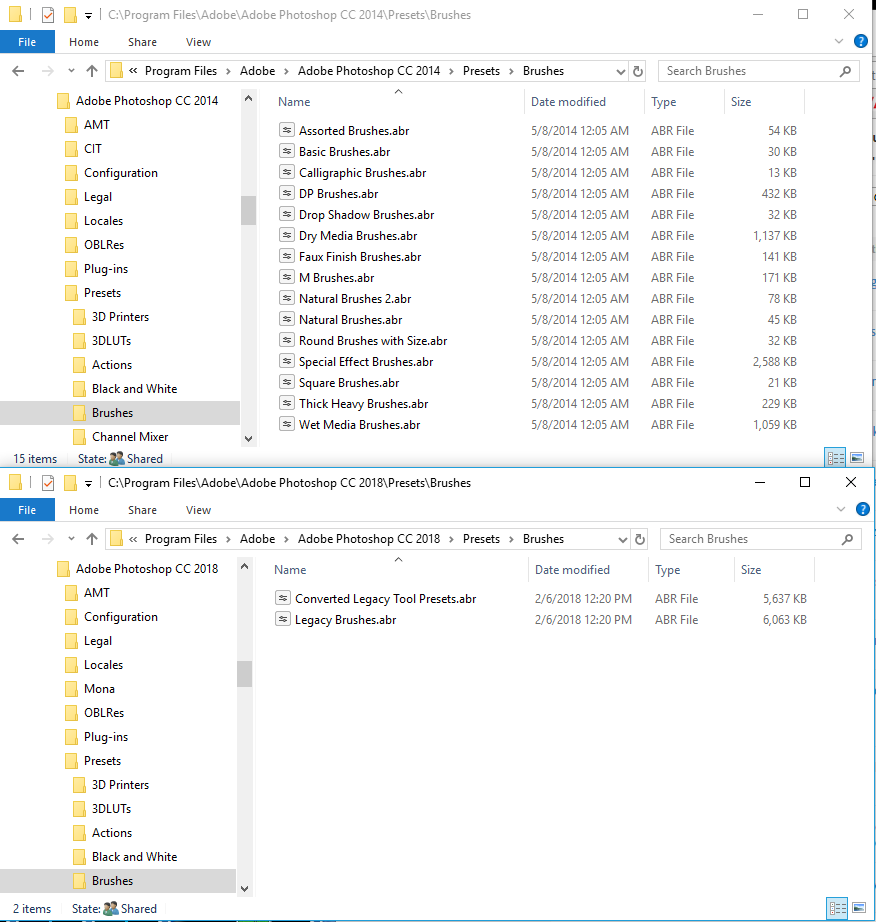Click New folder quick access icon, CC 2014 window
This screenshot has width=876, height=922.
pos(70,15)
